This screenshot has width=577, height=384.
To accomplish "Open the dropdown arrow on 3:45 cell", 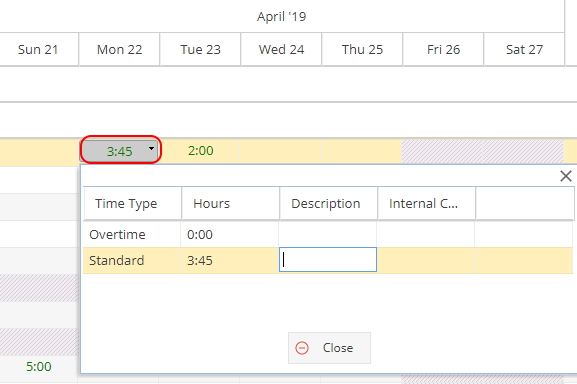I will [151, 149].
